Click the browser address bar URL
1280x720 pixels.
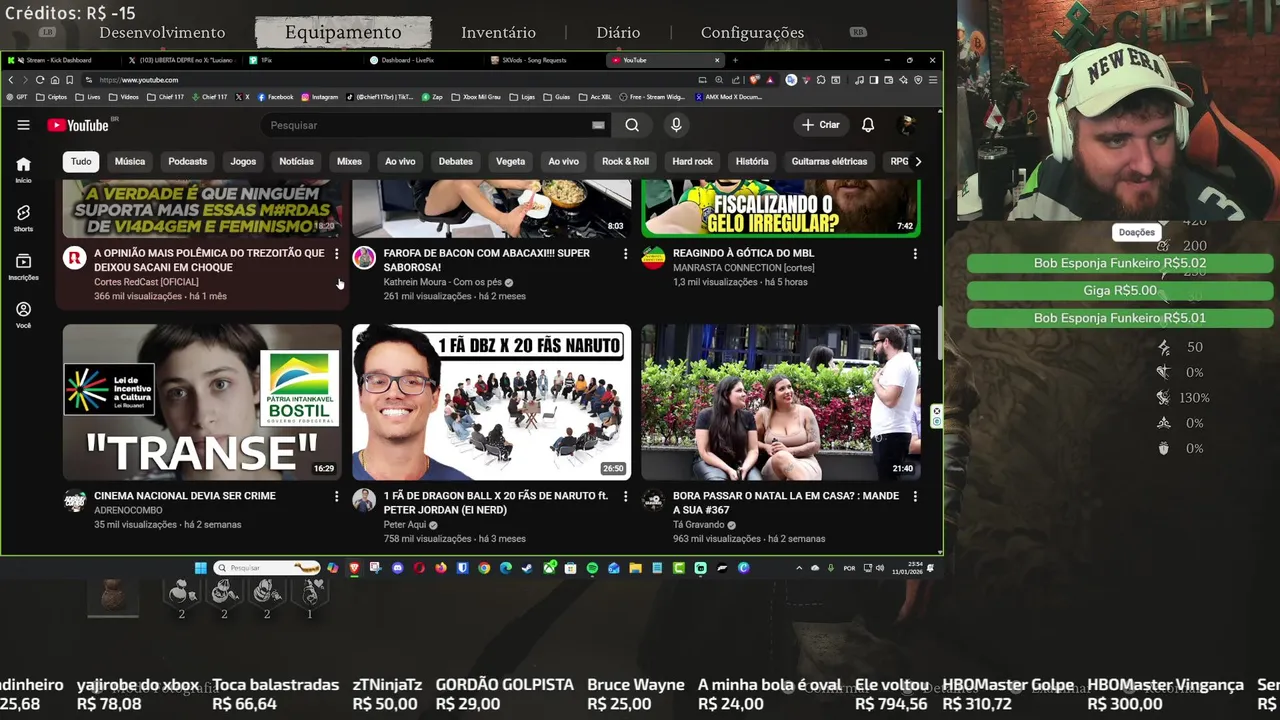click(139, 79)
